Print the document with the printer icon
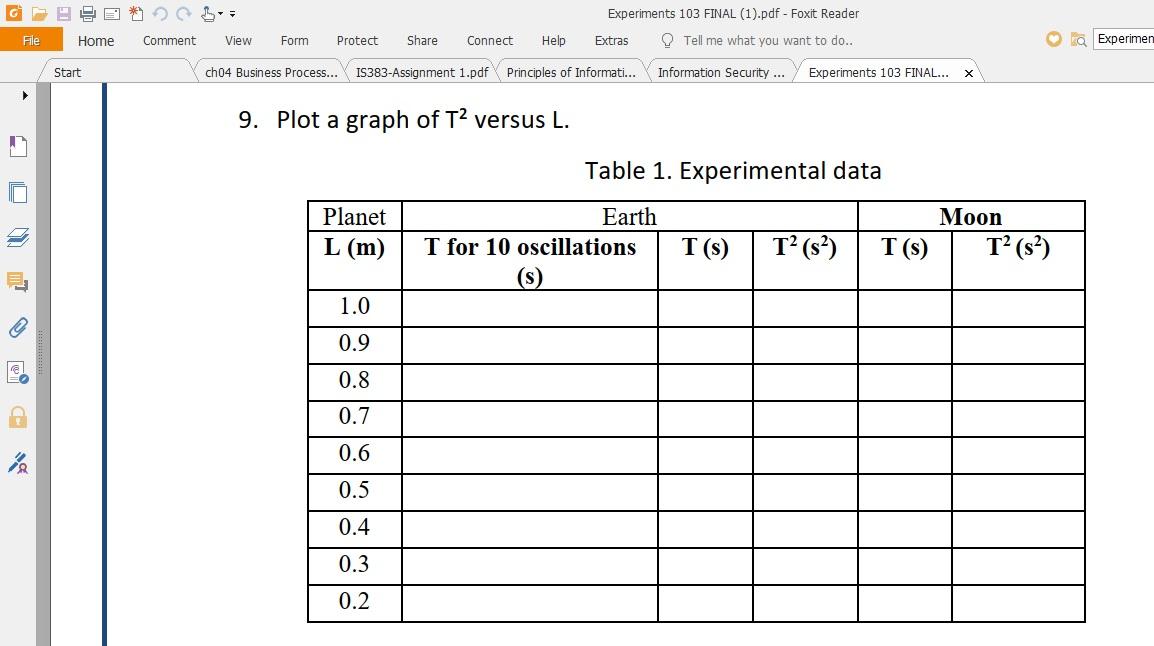Image resolution: width=1154 pixels, height=646 pixels. [88, 13]
